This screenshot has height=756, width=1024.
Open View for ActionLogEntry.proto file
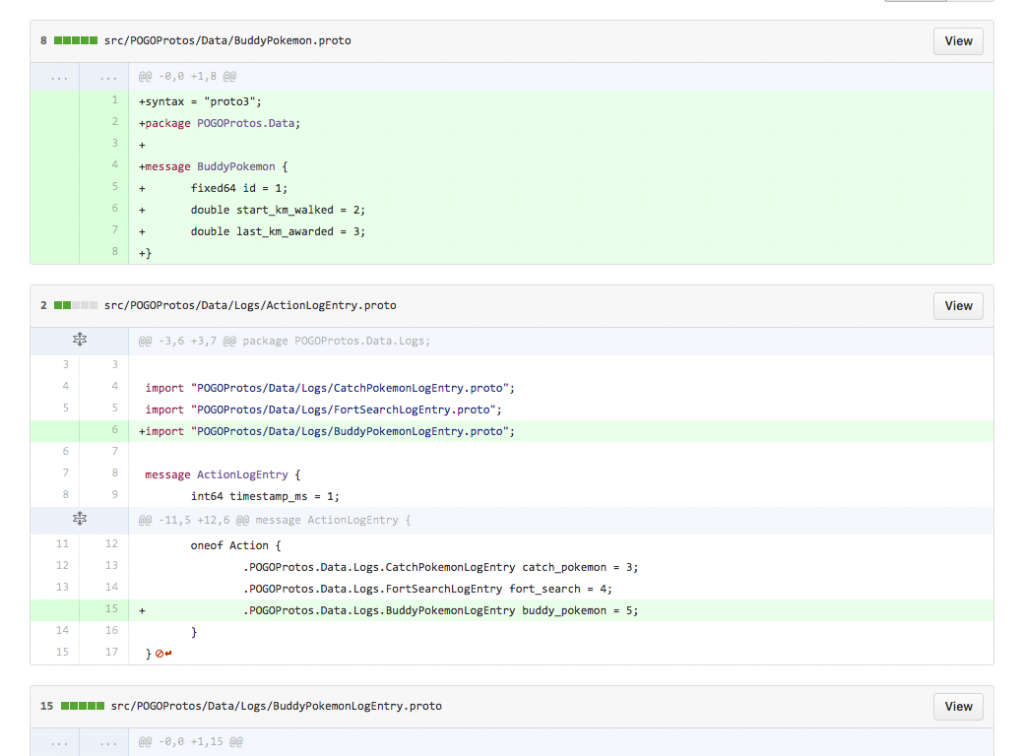click(958, 306)
